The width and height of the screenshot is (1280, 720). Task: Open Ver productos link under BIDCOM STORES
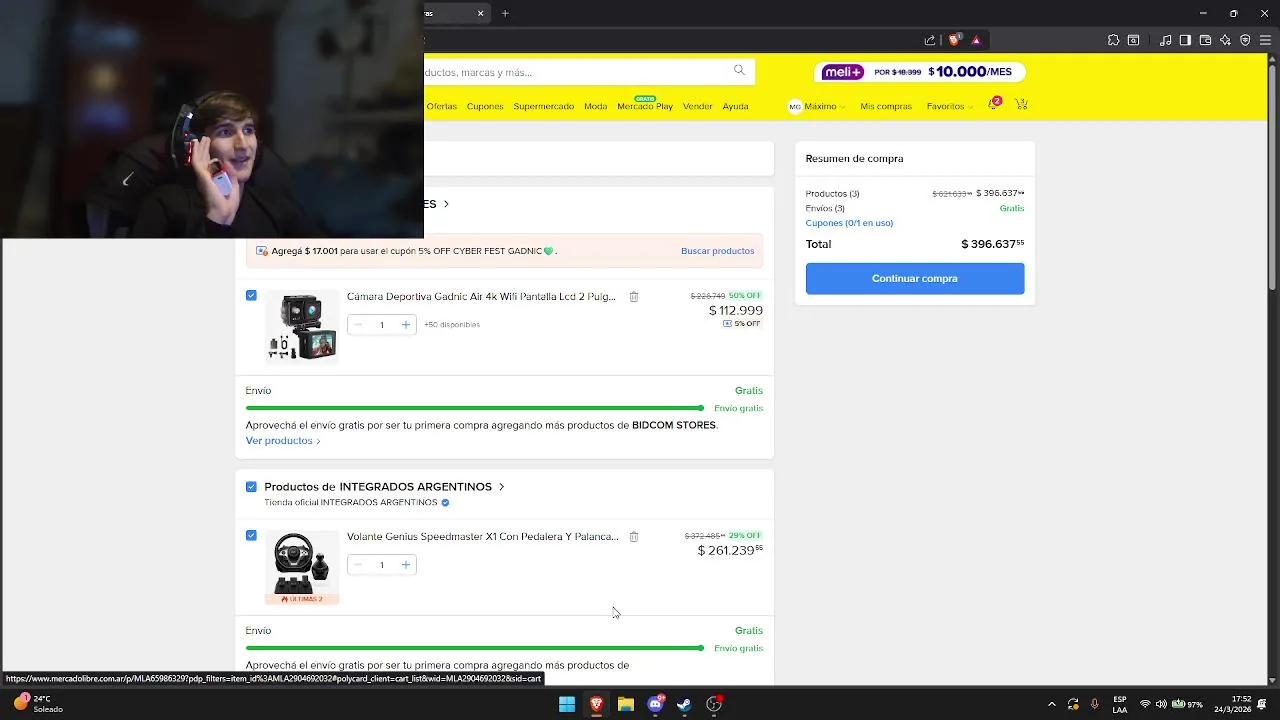coord(283,441)
